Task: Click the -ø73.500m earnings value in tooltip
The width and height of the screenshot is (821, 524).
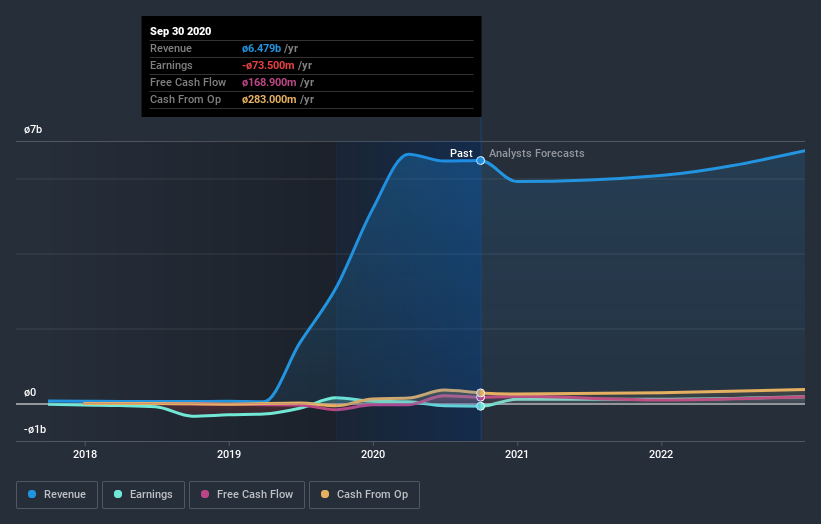Action: point(268,65)
